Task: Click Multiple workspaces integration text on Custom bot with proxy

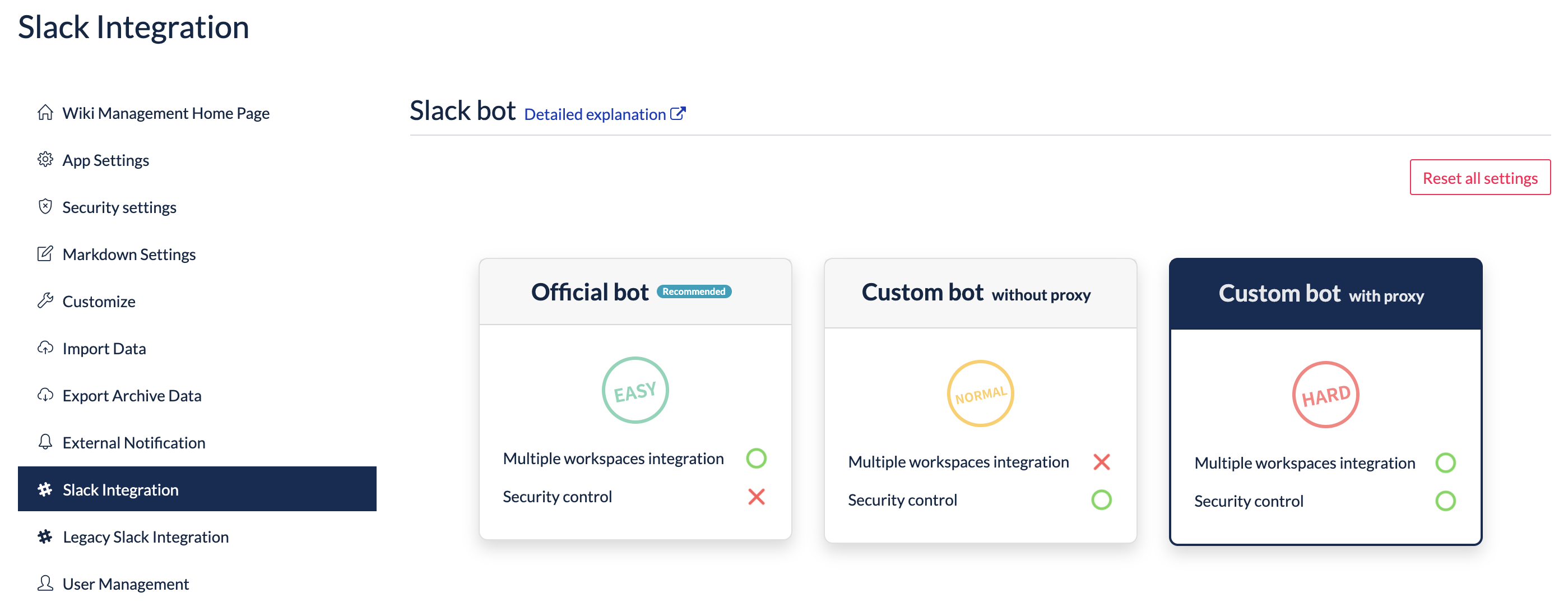Action: click(x=1305, y=463)
